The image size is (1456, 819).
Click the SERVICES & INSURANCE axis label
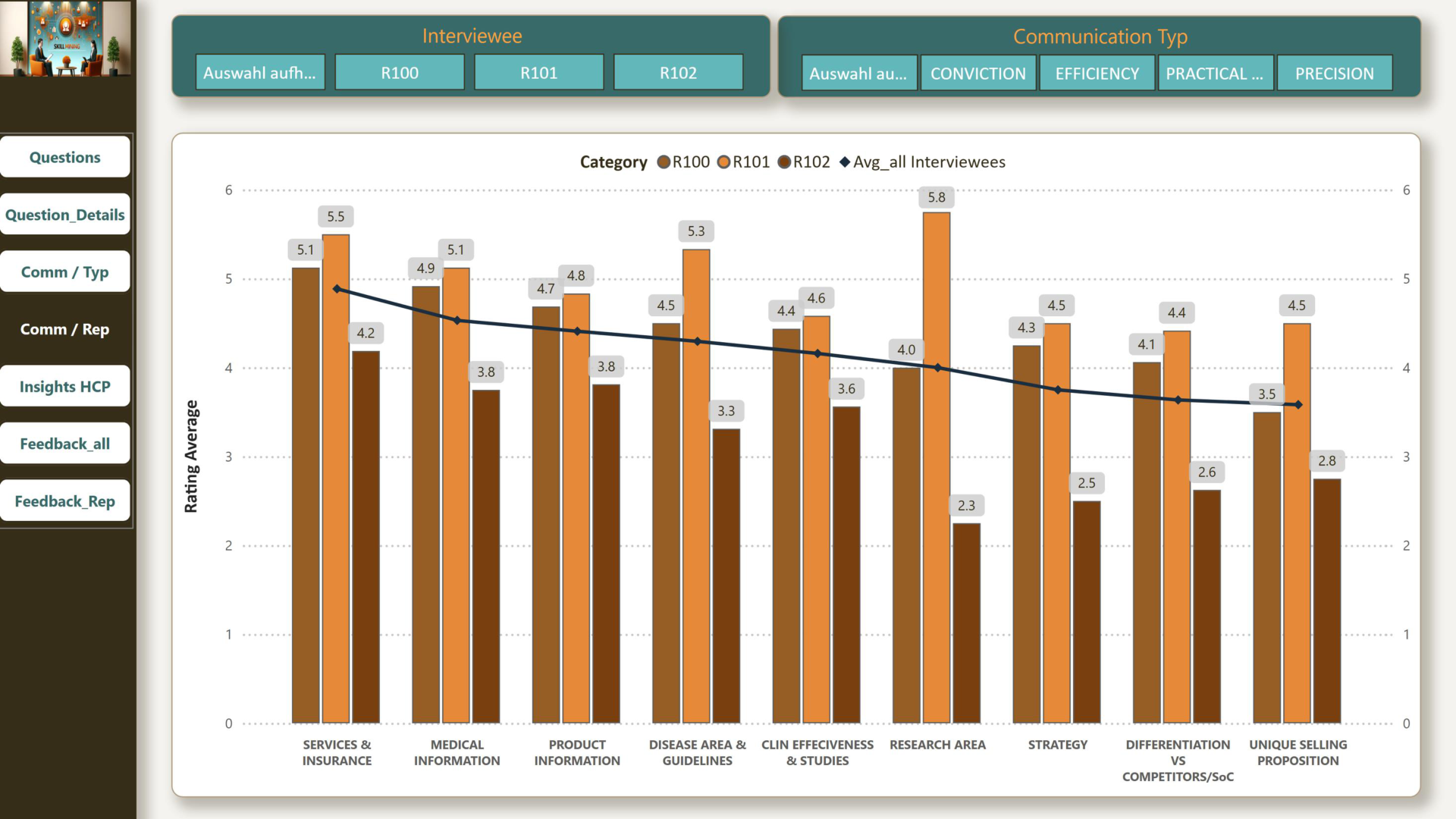pos(337,753)
